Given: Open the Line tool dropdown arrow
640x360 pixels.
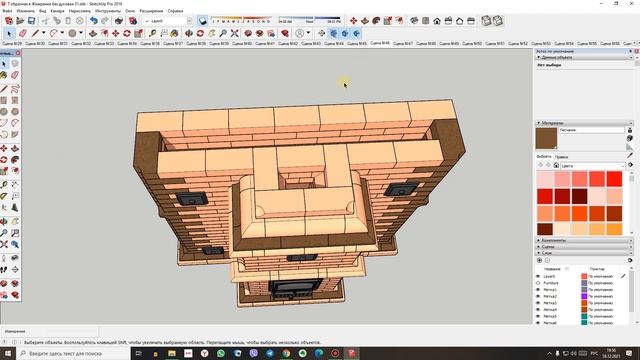Looking at the screenshot, I should coord(43,33).
